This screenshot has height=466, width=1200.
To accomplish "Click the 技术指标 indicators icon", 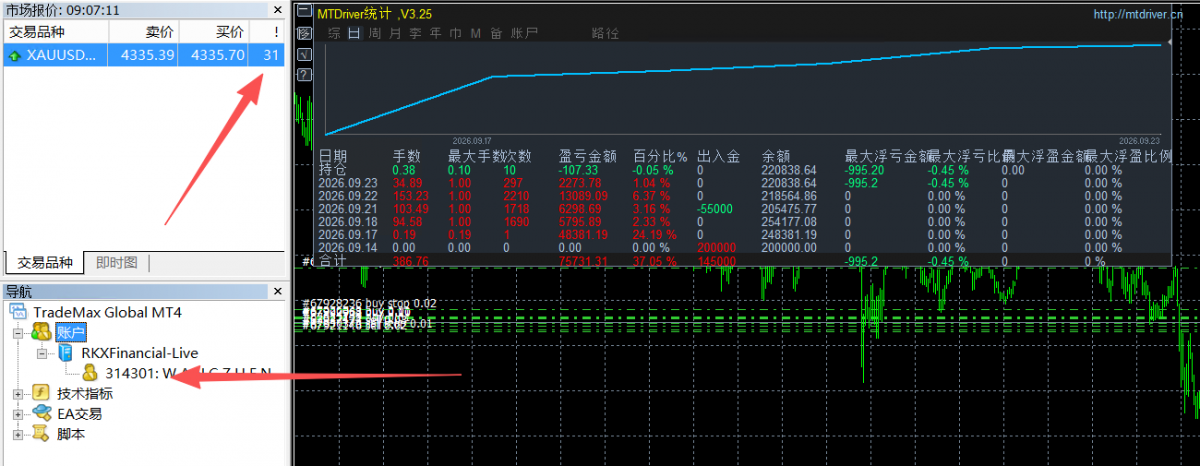I will click(x=42, y=393).
